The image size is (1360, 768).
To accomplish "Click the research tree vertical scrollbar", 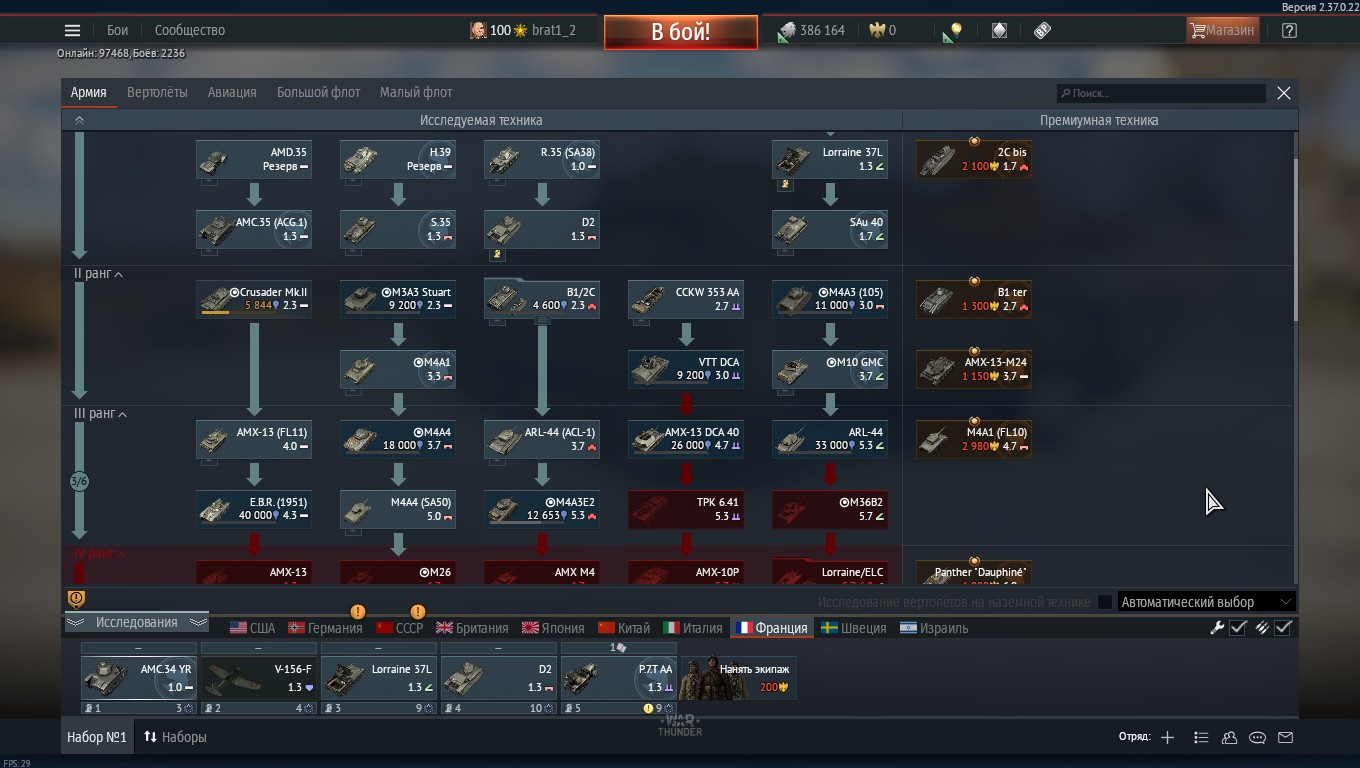I will 1296,240.
